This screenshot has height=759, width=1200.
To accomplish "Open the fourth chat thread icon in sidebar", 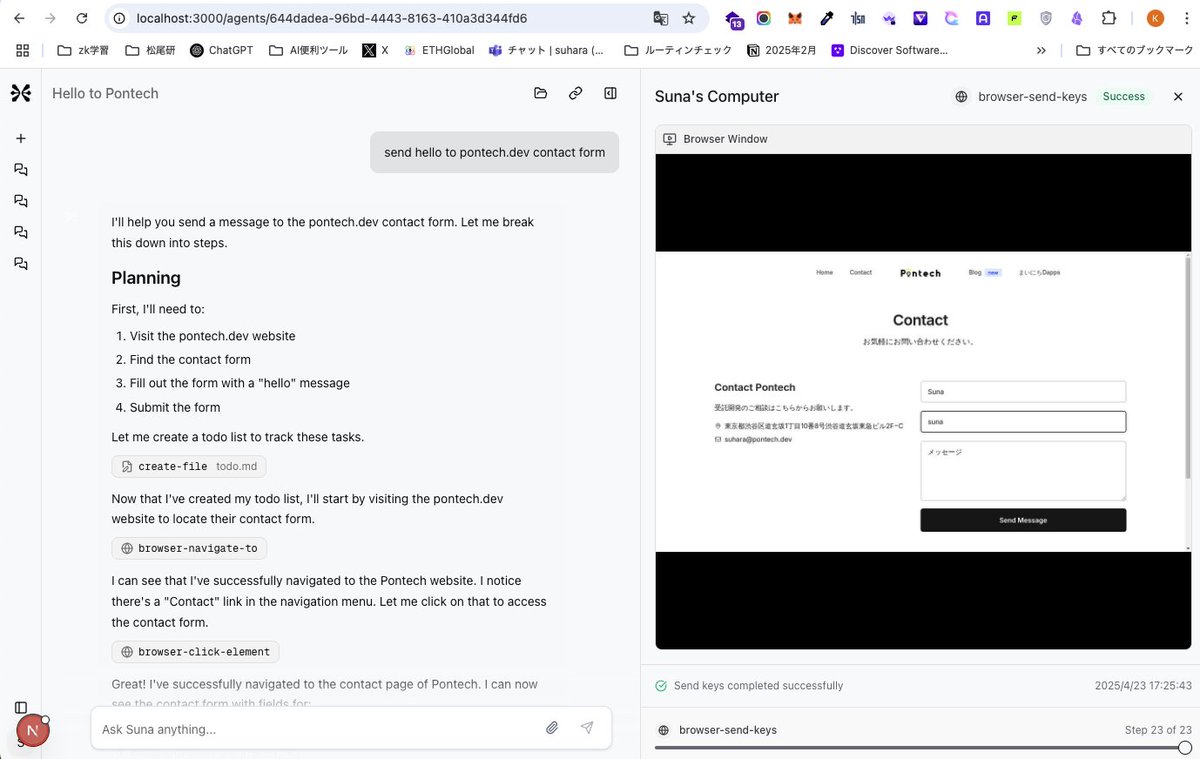I will (20, 264).
